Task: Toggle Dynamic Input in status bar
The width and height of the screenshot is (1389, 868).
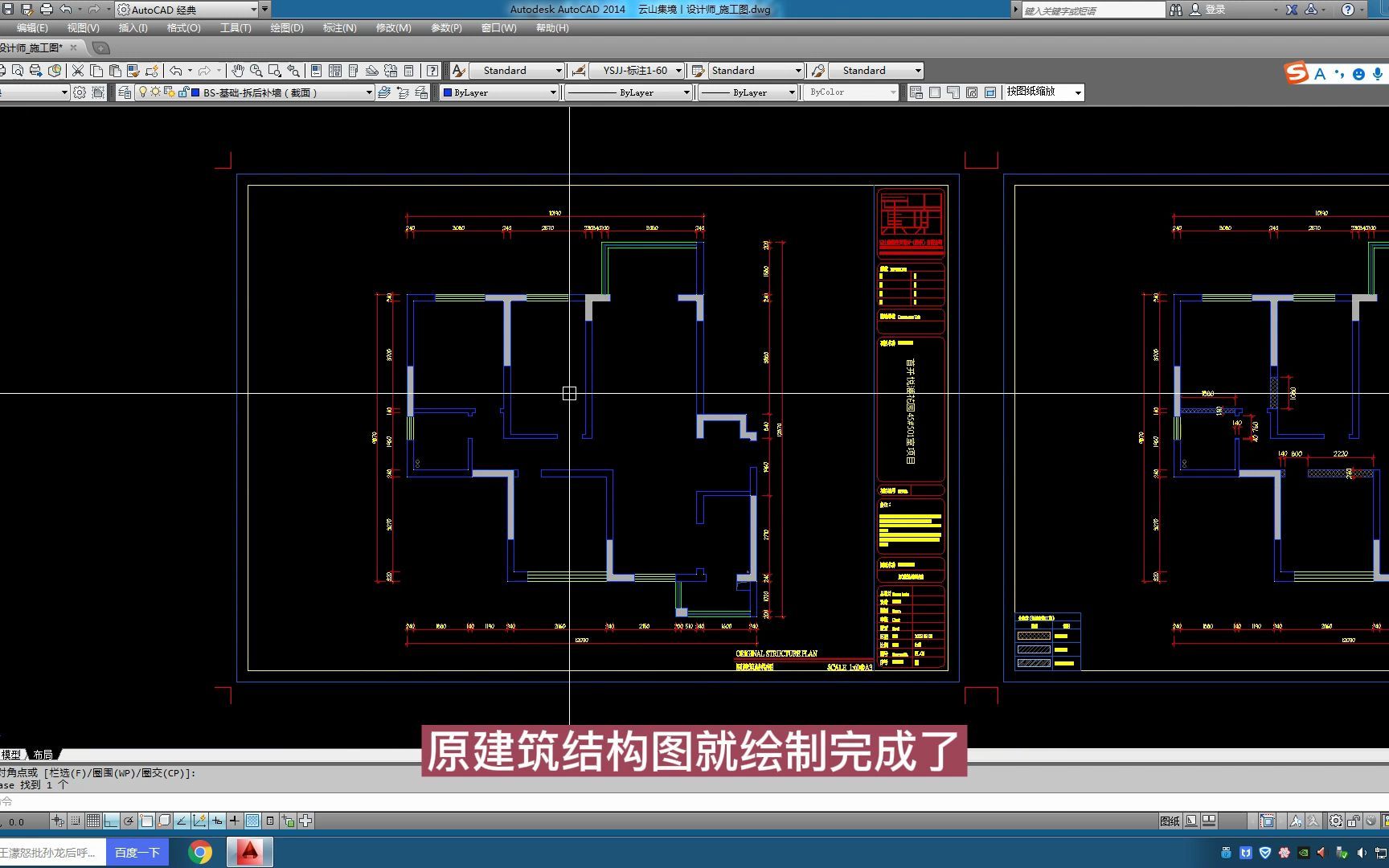Action: point(217,821)
